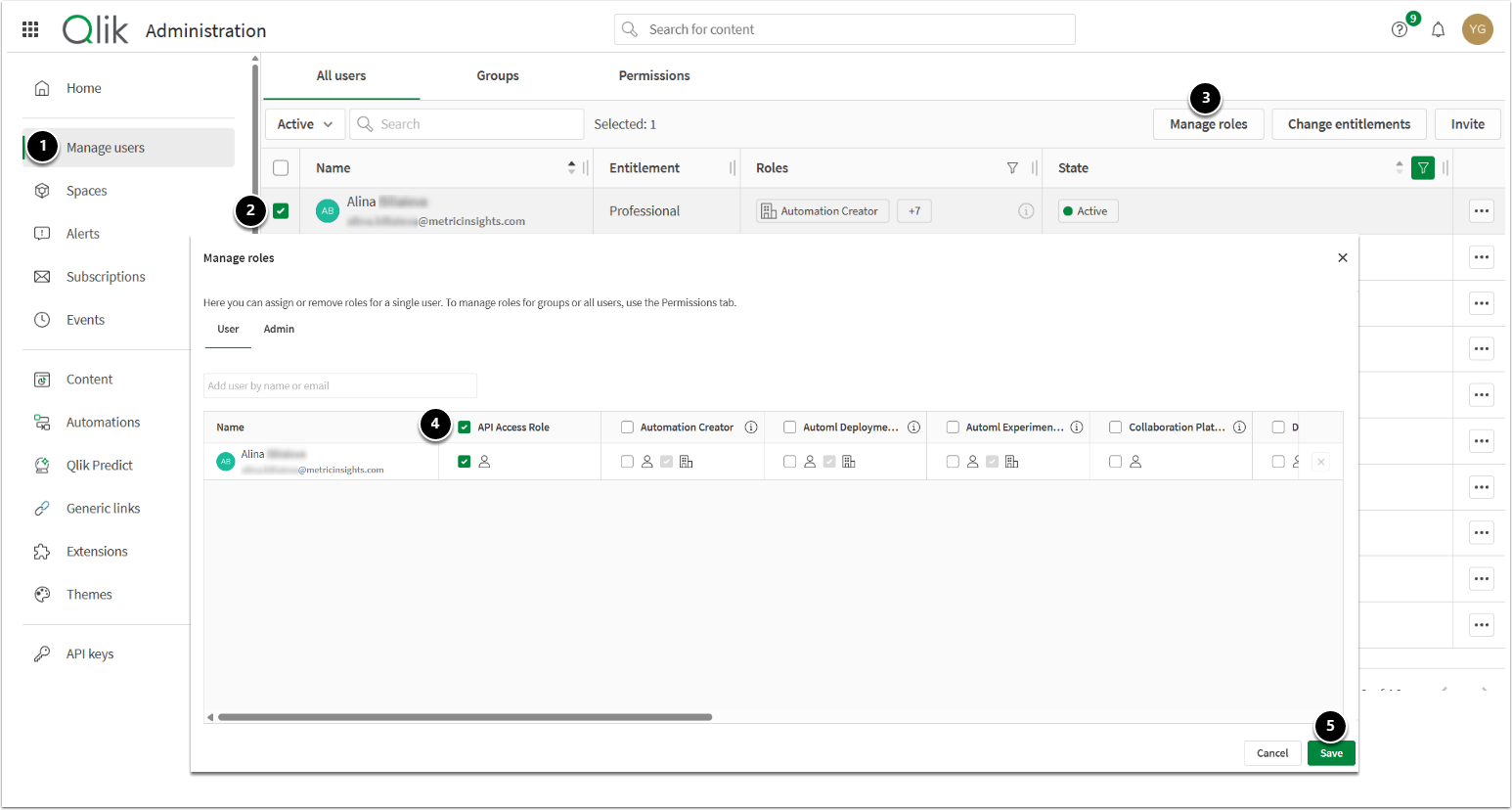Click the Extensions puzzle icon
This screenshot has width=1512, height=810.
point(42,552)
